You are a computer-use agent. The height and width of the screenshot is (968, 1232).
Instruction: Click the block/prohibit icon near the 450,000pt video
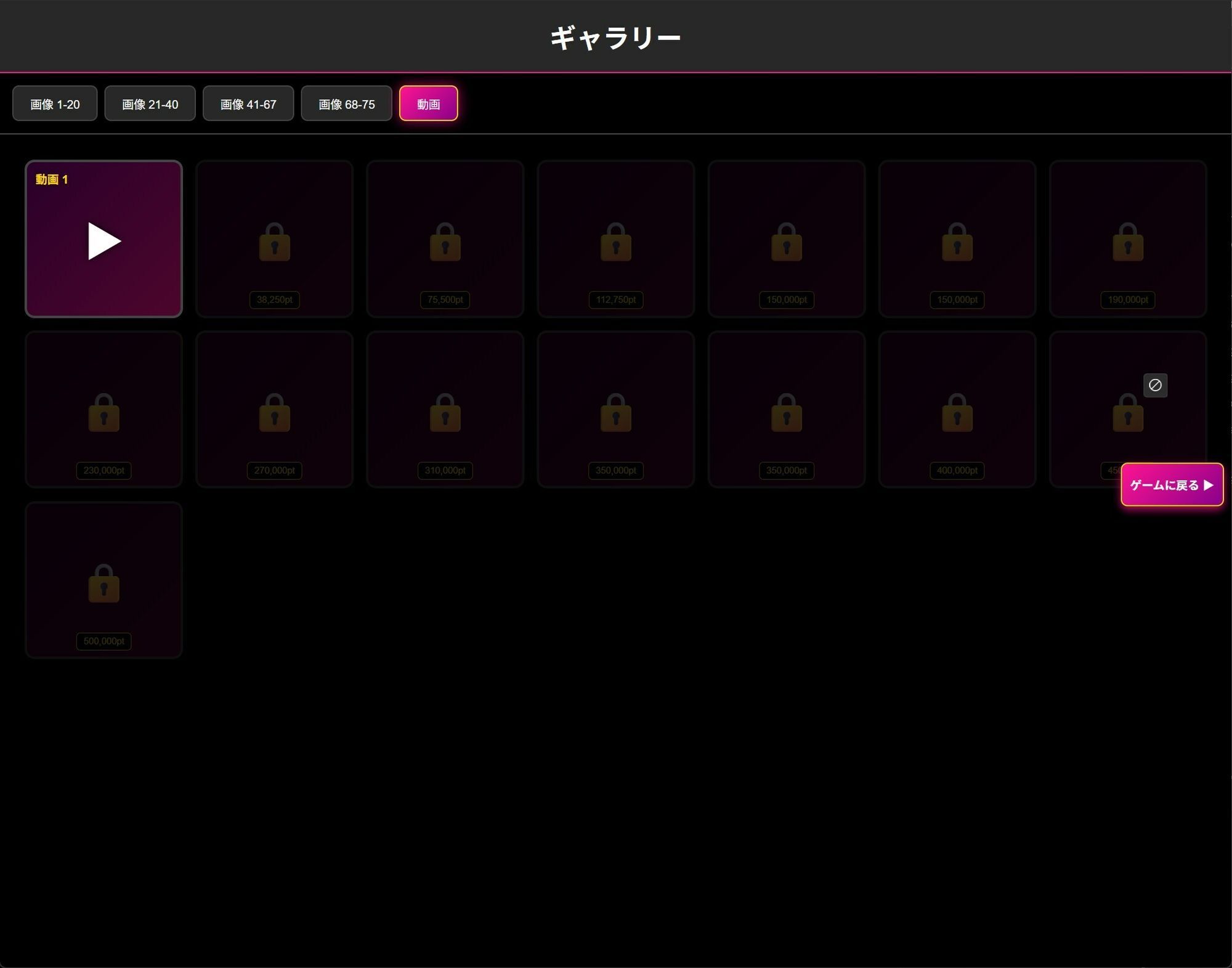point(1156,385)
